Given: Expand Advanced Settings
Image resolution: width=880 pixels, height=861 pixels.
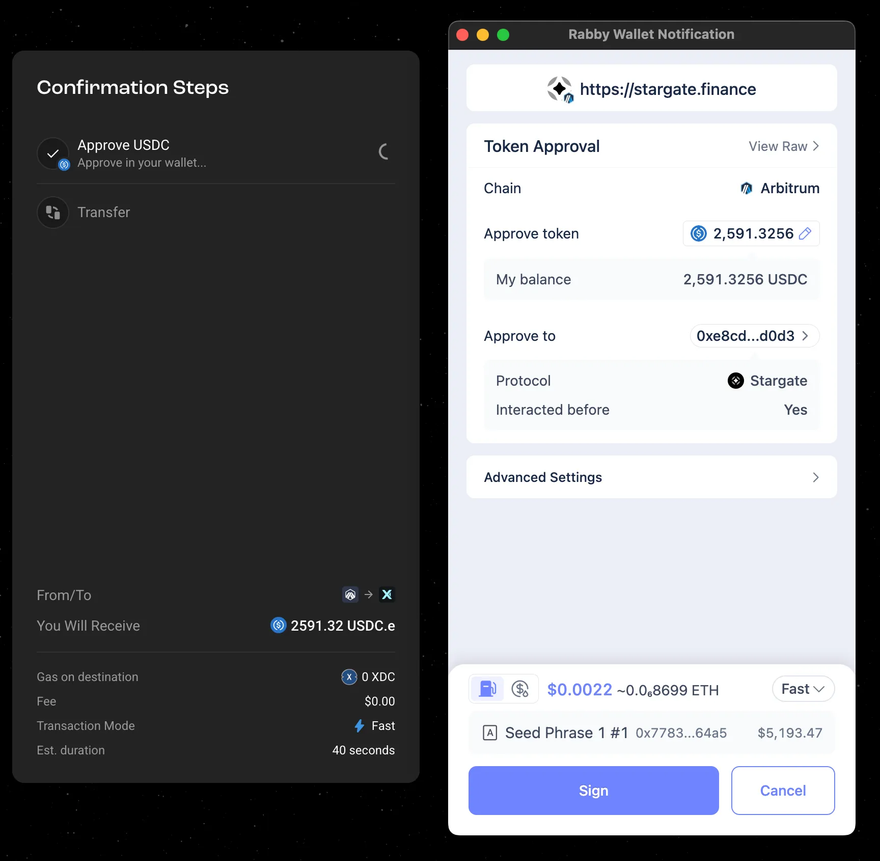Looking at the screenshot, I should [652, 477].
